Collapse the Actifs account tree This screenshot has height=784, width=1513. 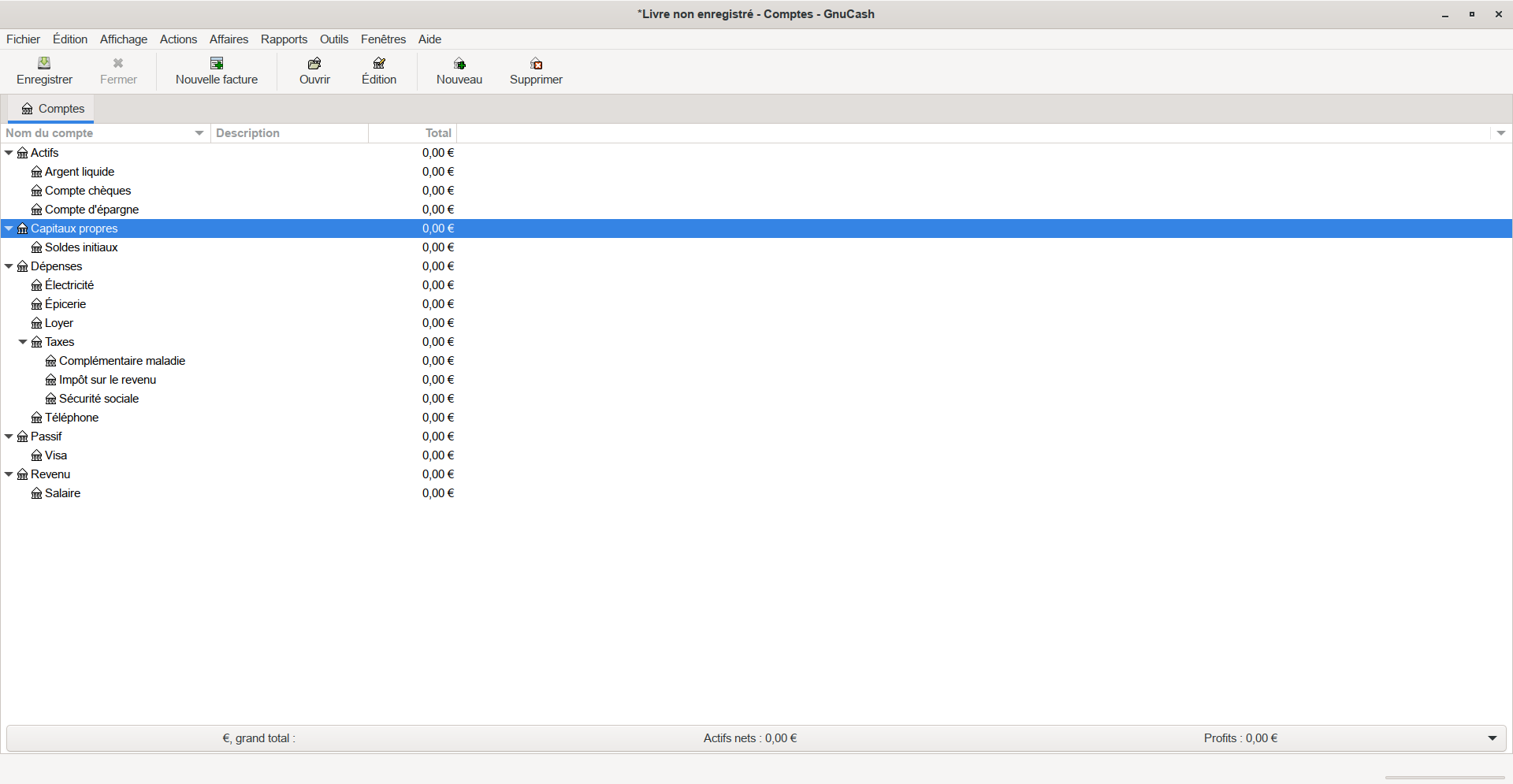click(9, 153)
